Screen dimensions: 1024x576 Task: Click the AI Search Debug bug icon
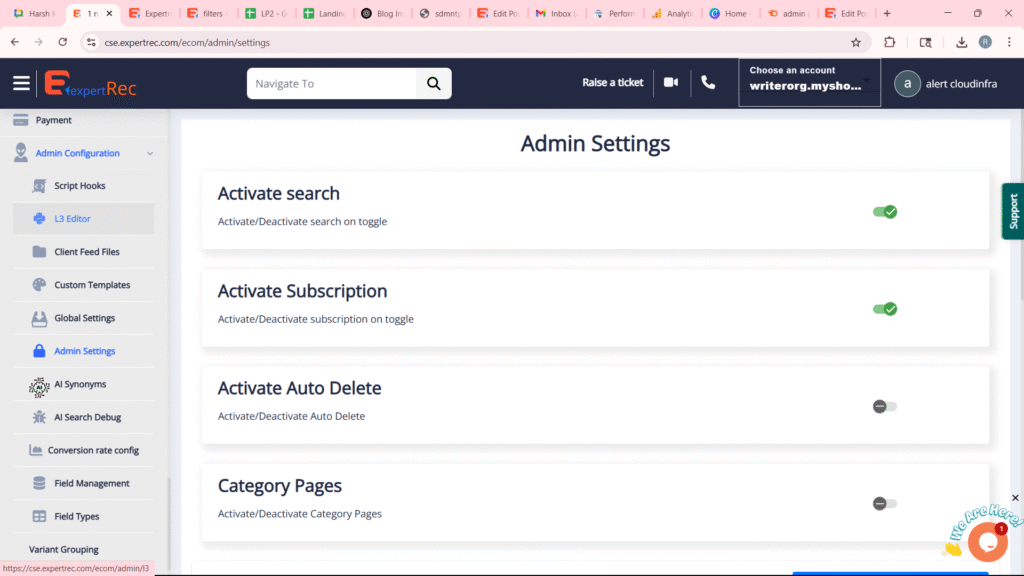click(40, 417)
